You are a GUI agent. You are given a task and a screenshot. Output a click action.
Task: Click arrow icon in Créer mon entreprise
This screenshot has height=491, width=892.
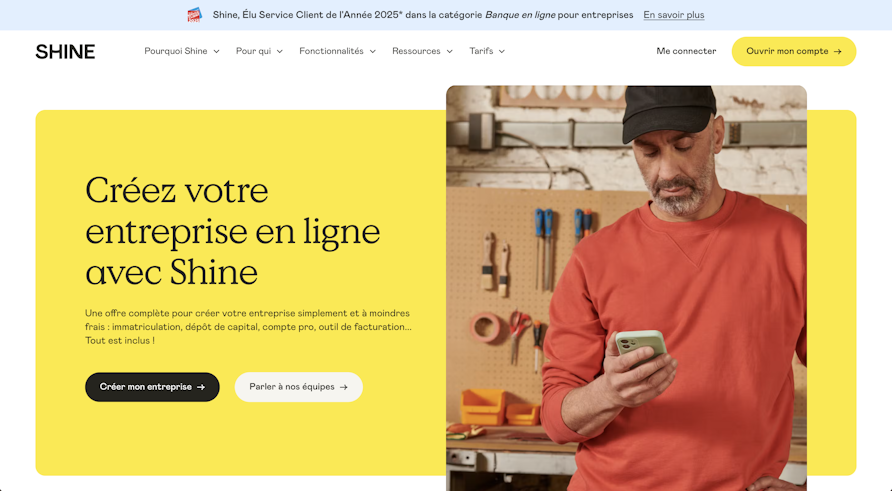201,387
